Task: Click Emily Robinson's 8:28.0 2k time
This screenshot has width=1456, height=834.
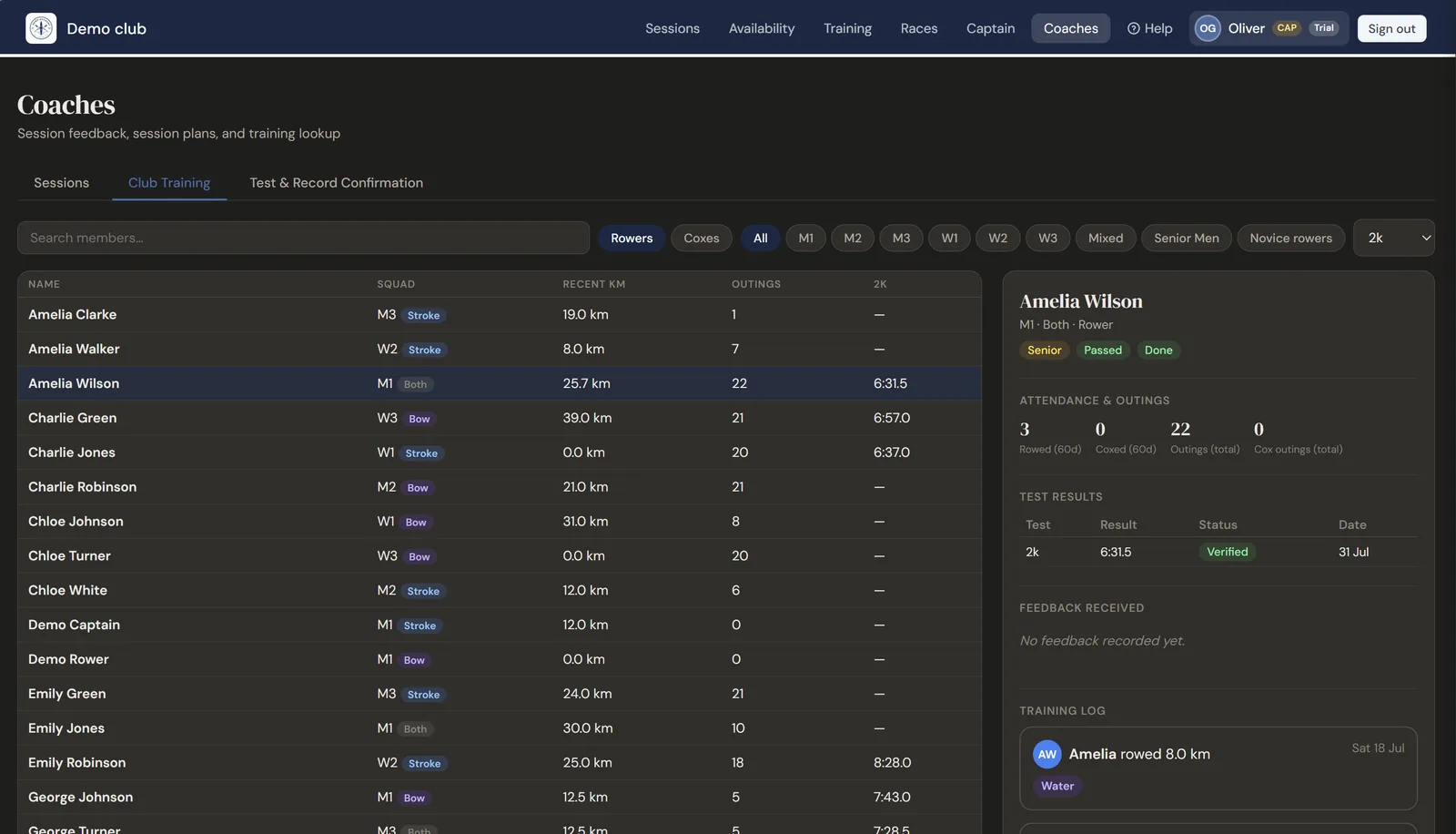Action: point(892,763)
